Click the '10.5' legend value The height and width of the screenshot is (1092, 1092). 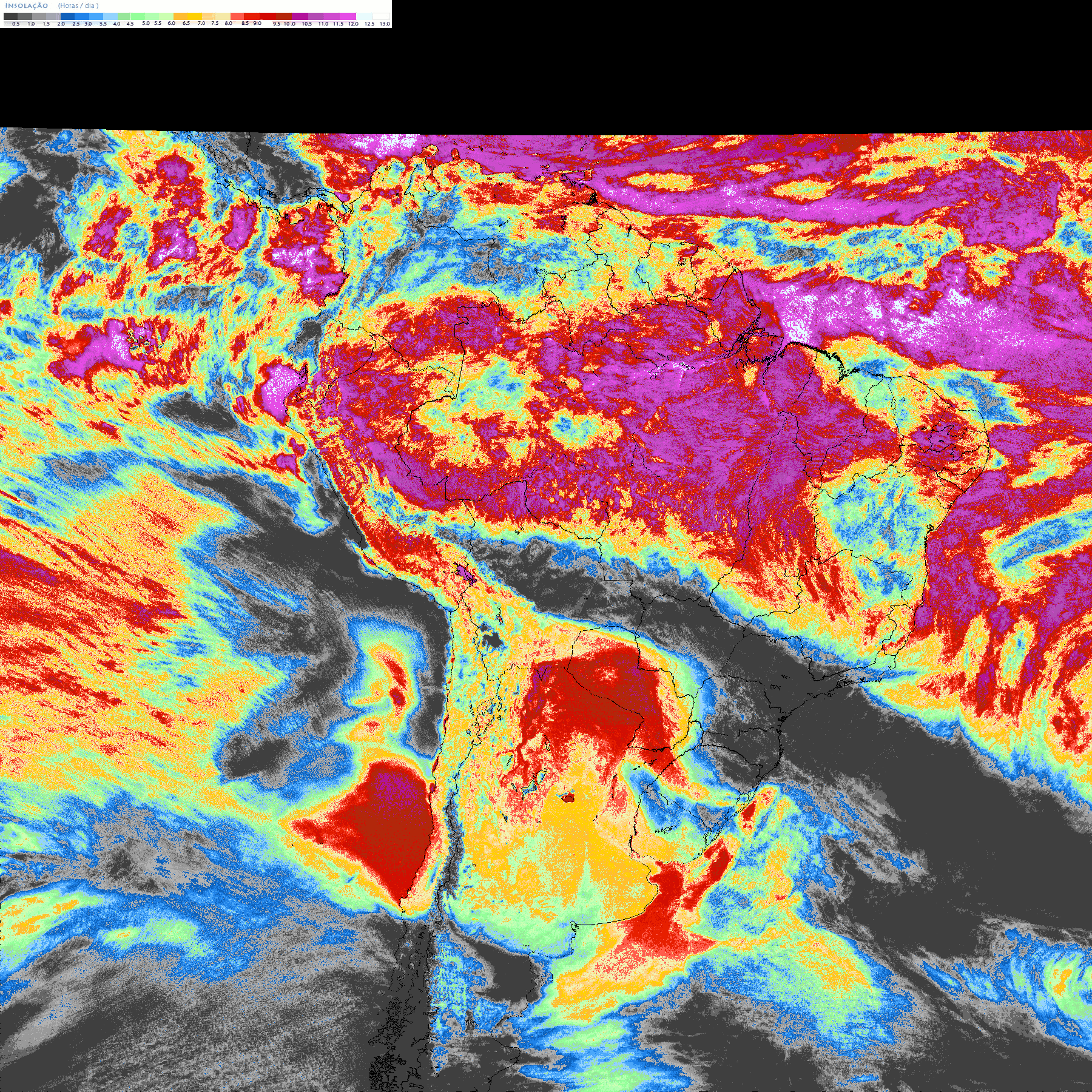(x=307, y=24)
